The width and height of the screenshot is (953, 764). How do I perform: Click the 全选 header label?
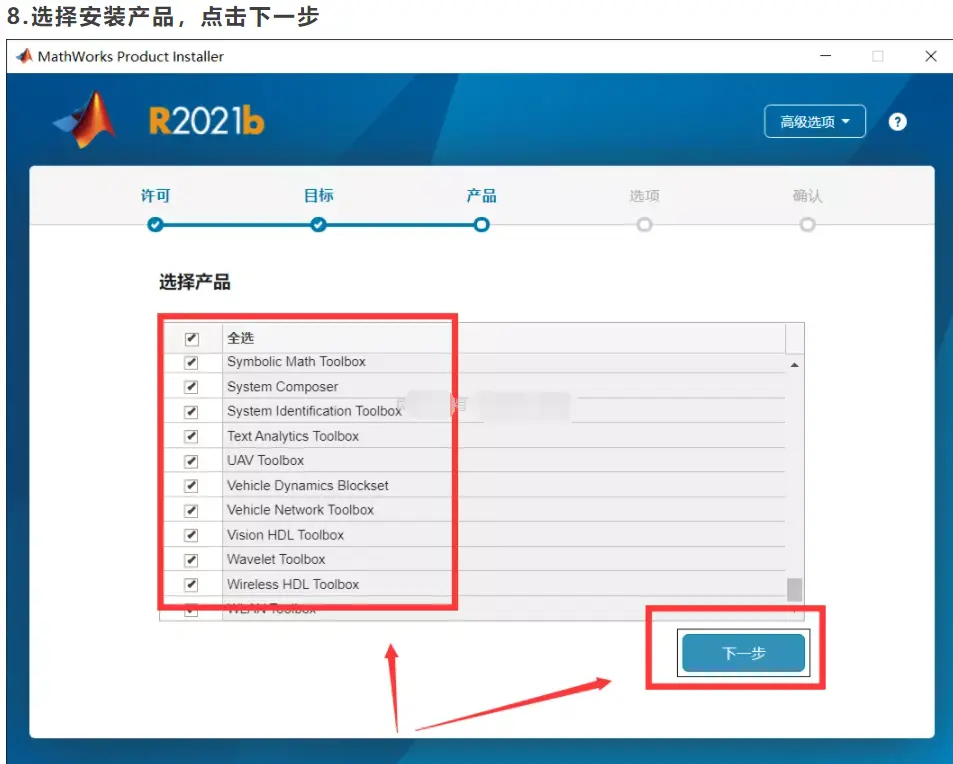point(241,338)
